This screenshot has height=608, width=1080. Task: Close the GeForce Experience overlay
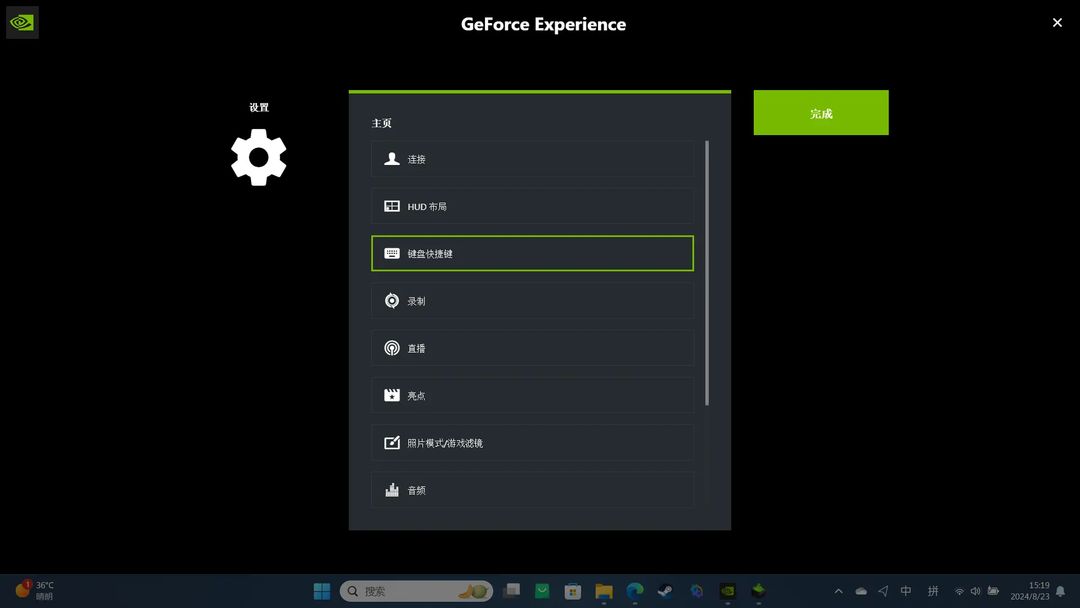click(x=1057, y=23)
